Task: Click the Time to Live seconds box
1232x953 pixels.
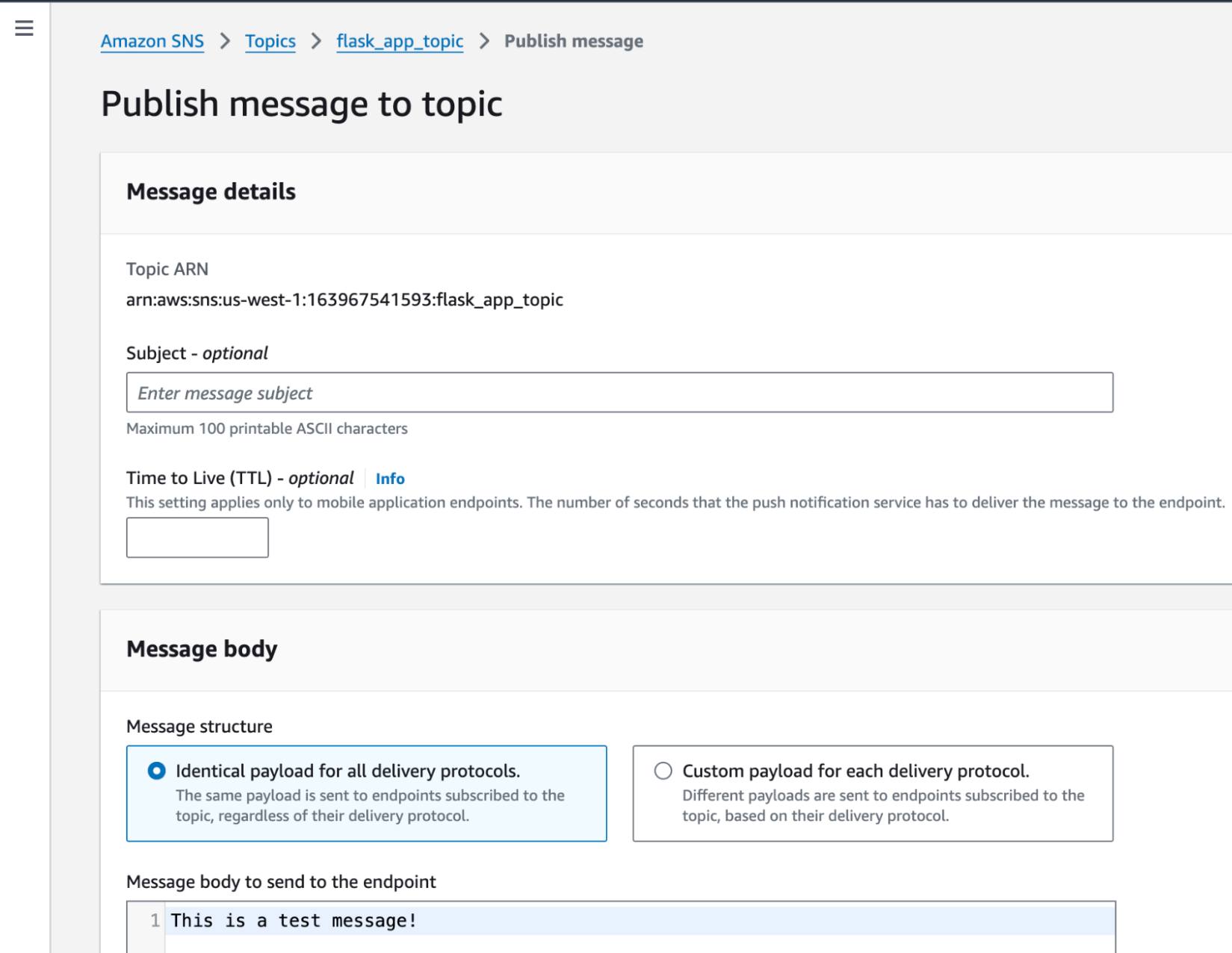Action: click(x=196, y=537)
